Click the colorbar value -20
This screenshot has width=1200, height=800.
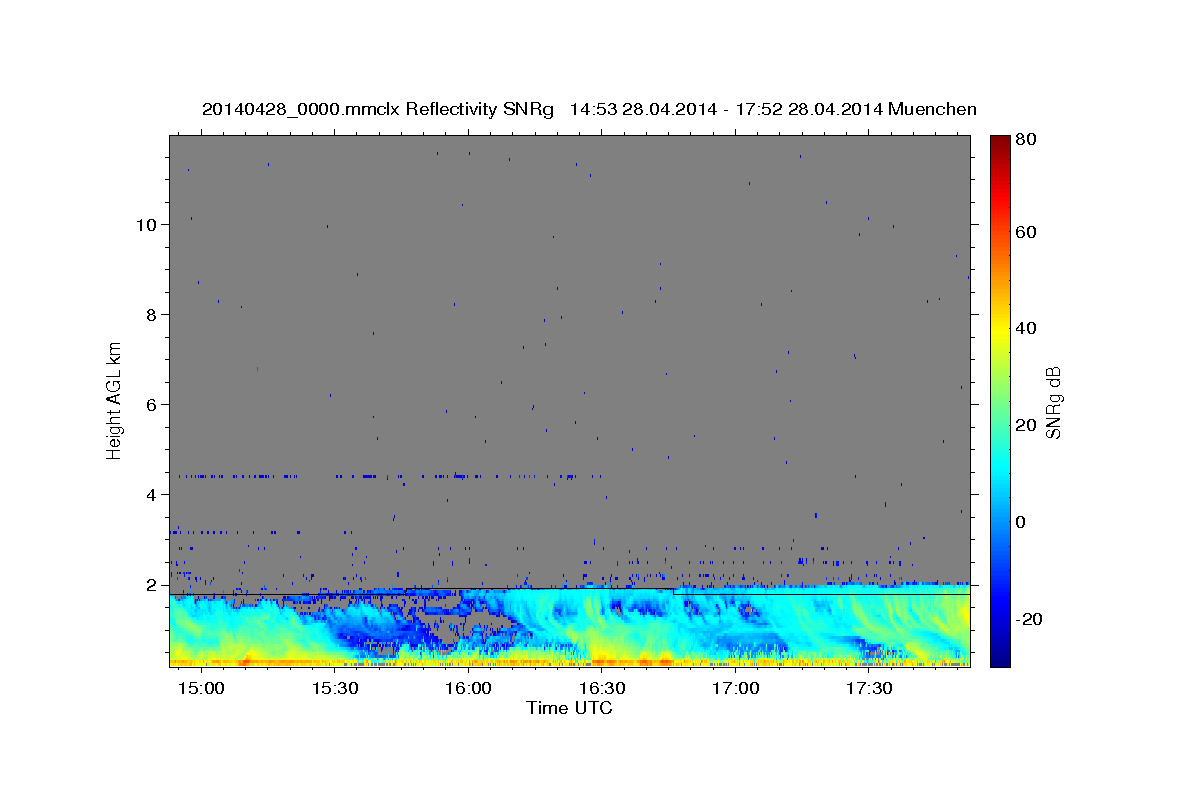coord(1027,619)
